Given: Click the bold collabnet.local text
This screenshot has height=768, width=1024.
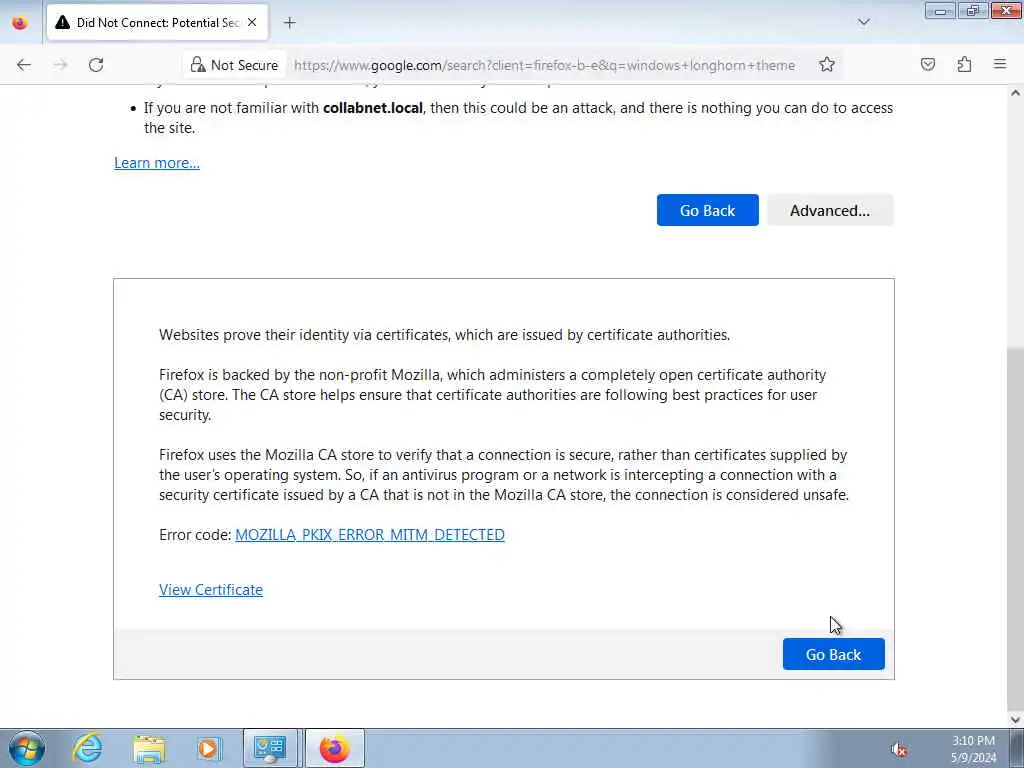Looking at the screenshot, I should tap(373, 108).
